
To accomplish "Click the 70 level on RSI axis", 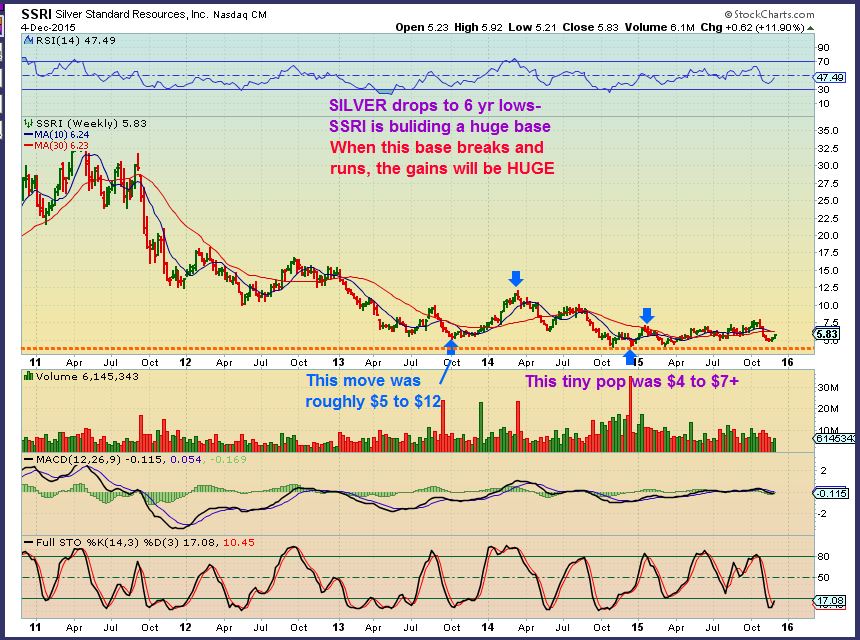I will (823, 62).
